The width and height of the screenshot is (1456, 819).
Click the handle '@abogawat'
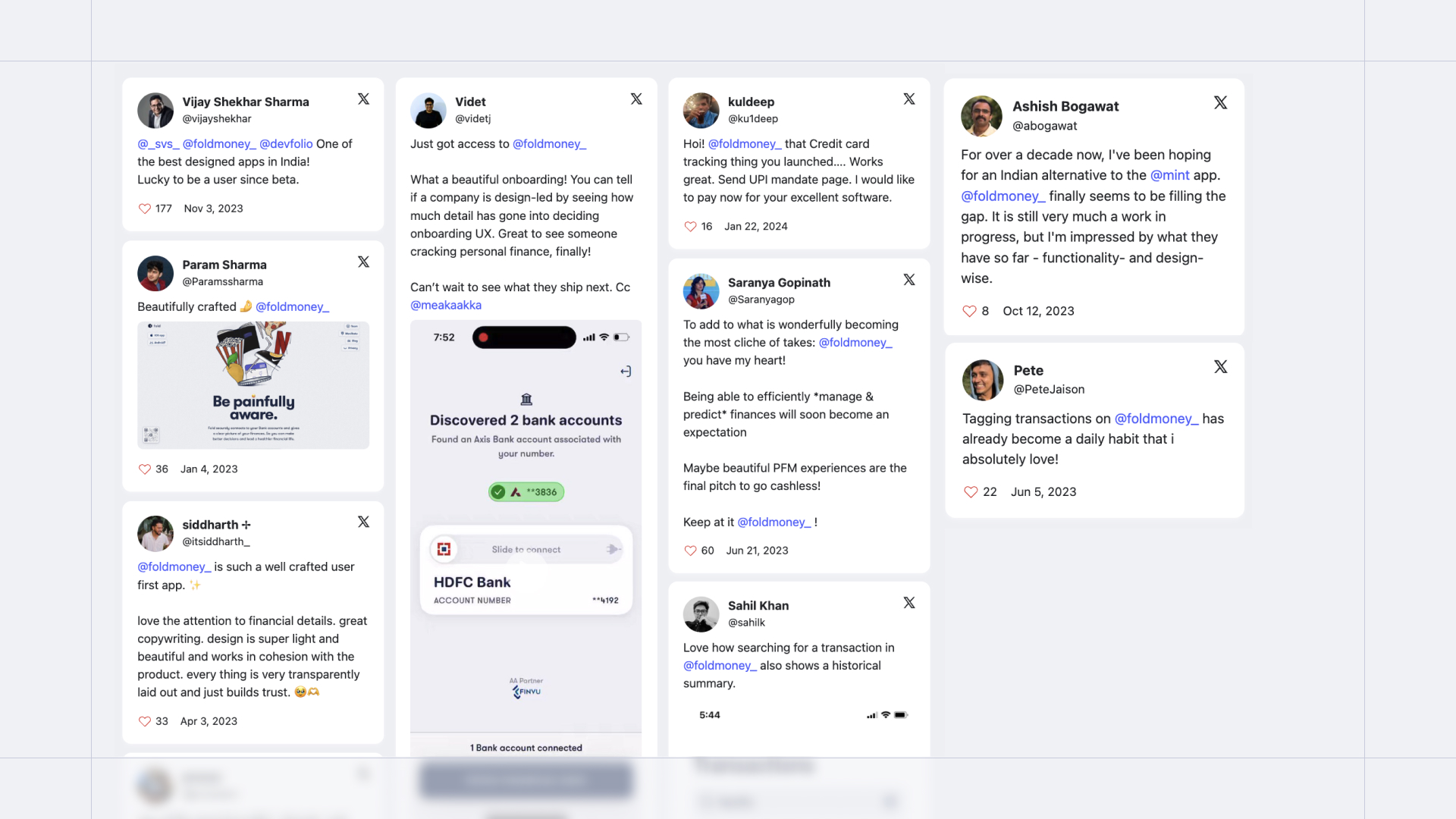tap(1045, 126)
